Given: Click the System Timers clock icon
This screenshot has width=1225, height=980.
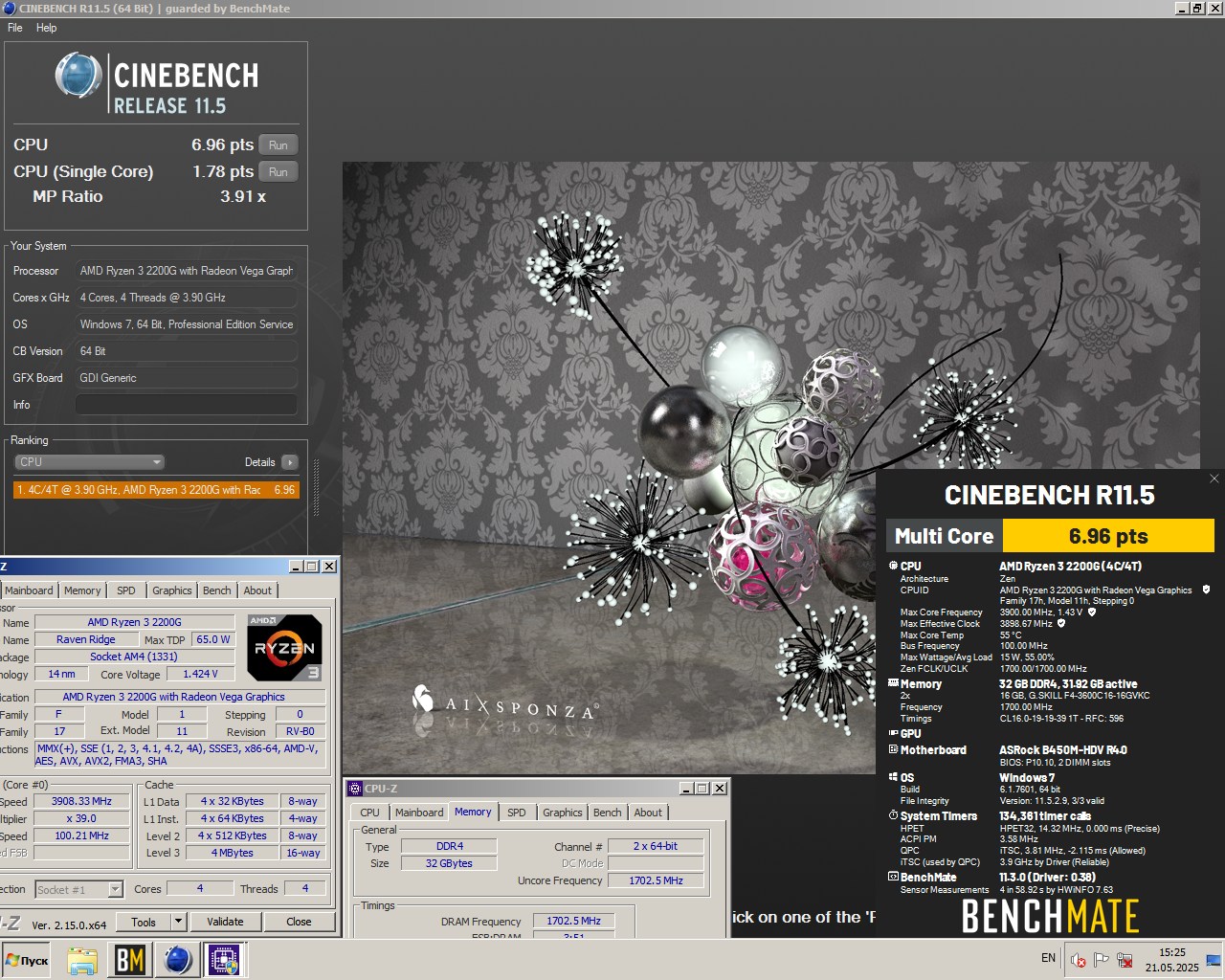Looking at the screenshot, I should 893,815.
